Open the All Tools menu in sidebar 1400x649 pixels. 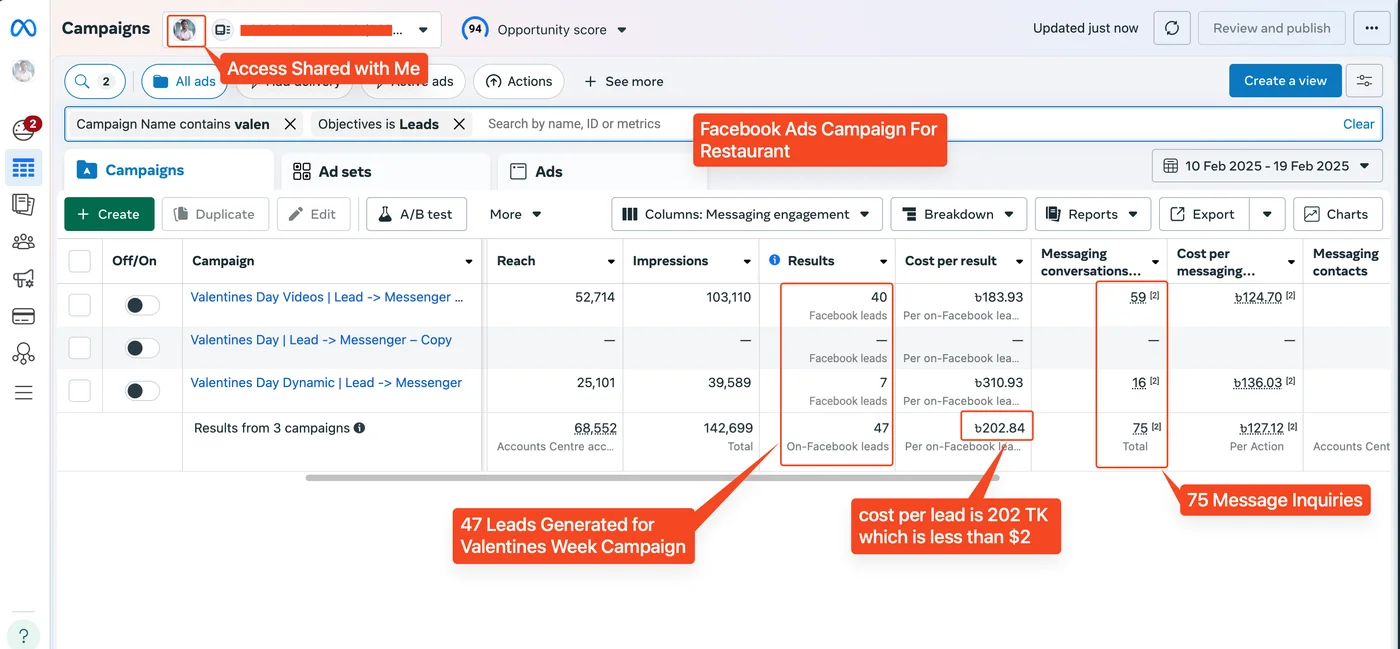pyautogui.click(x=23, y=392)
